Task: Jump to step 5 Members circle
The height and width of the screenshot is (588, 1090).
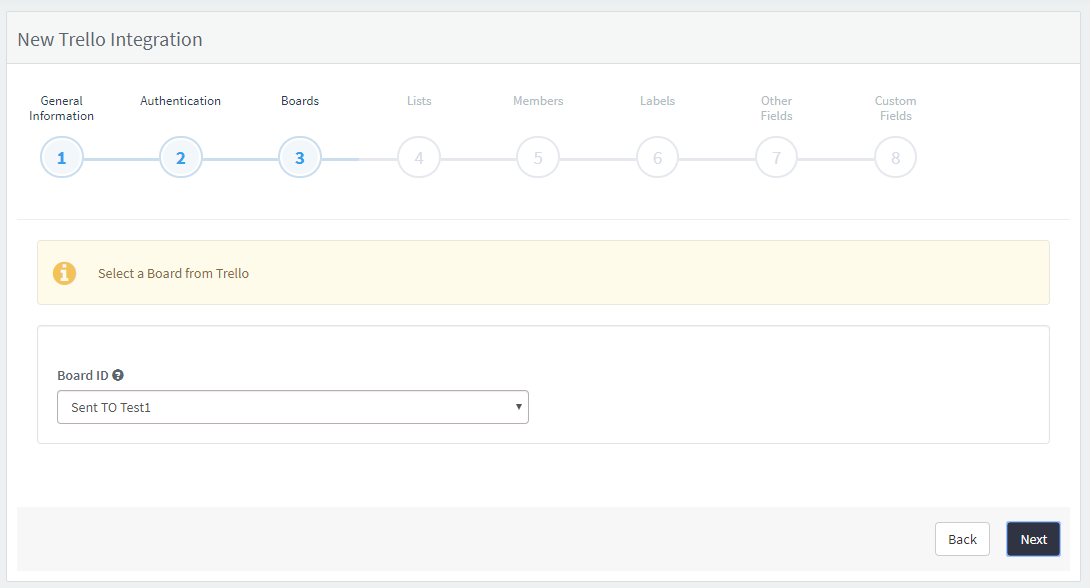Action: (538, 158)
